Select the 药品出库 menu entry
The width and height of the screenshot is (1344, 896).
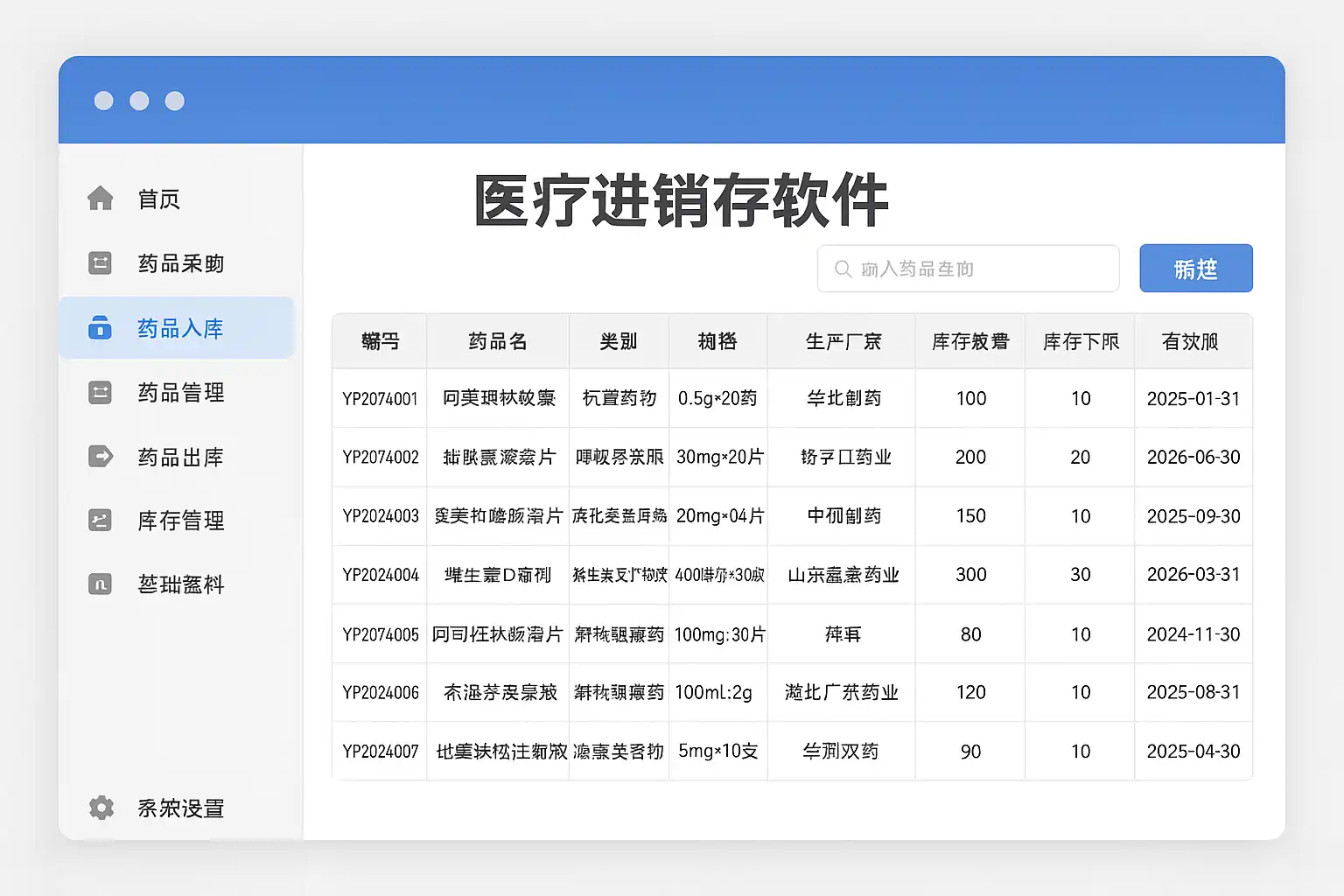coord(180,457)
